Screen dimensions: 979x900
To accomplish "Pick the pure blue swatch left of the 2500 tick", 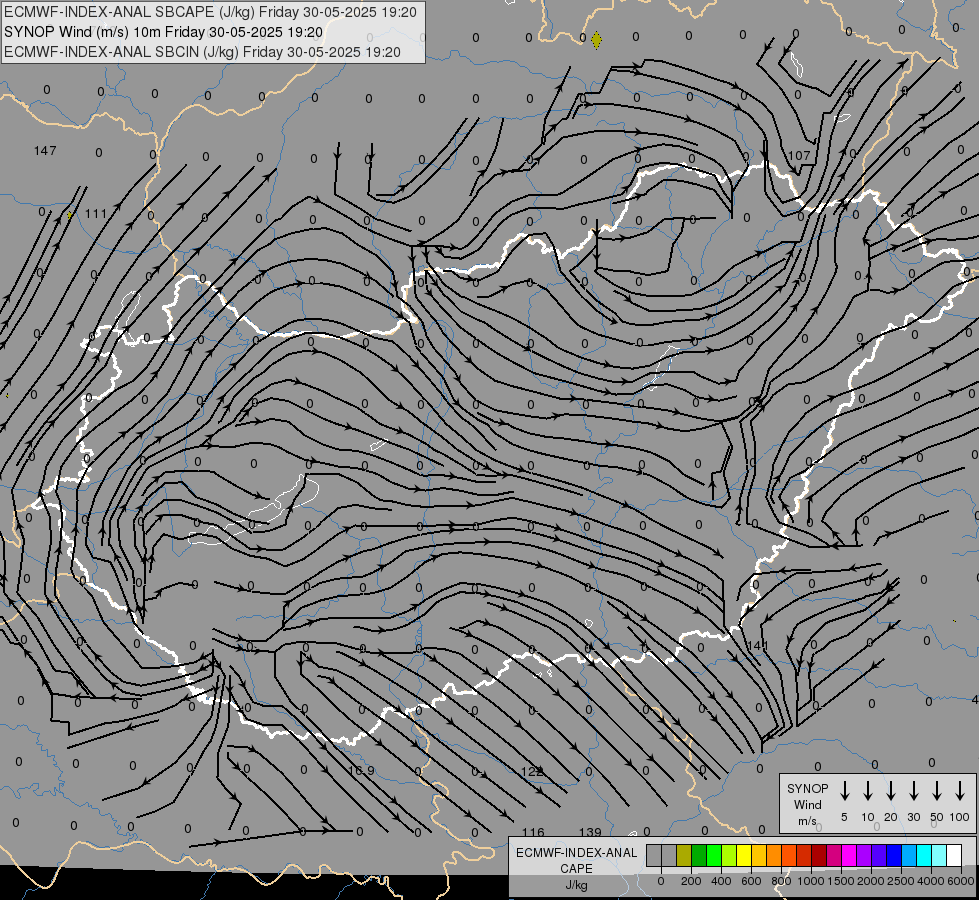I will [x=894, y=855].
